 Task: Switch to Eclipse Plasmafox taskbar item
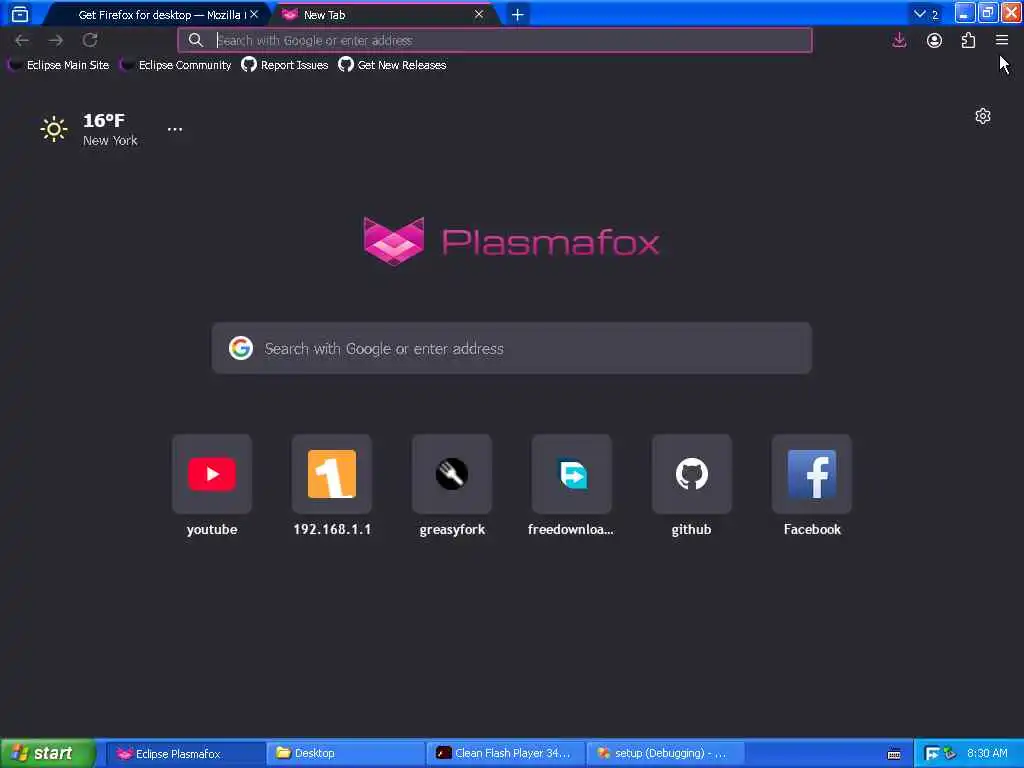click(185, 754)
